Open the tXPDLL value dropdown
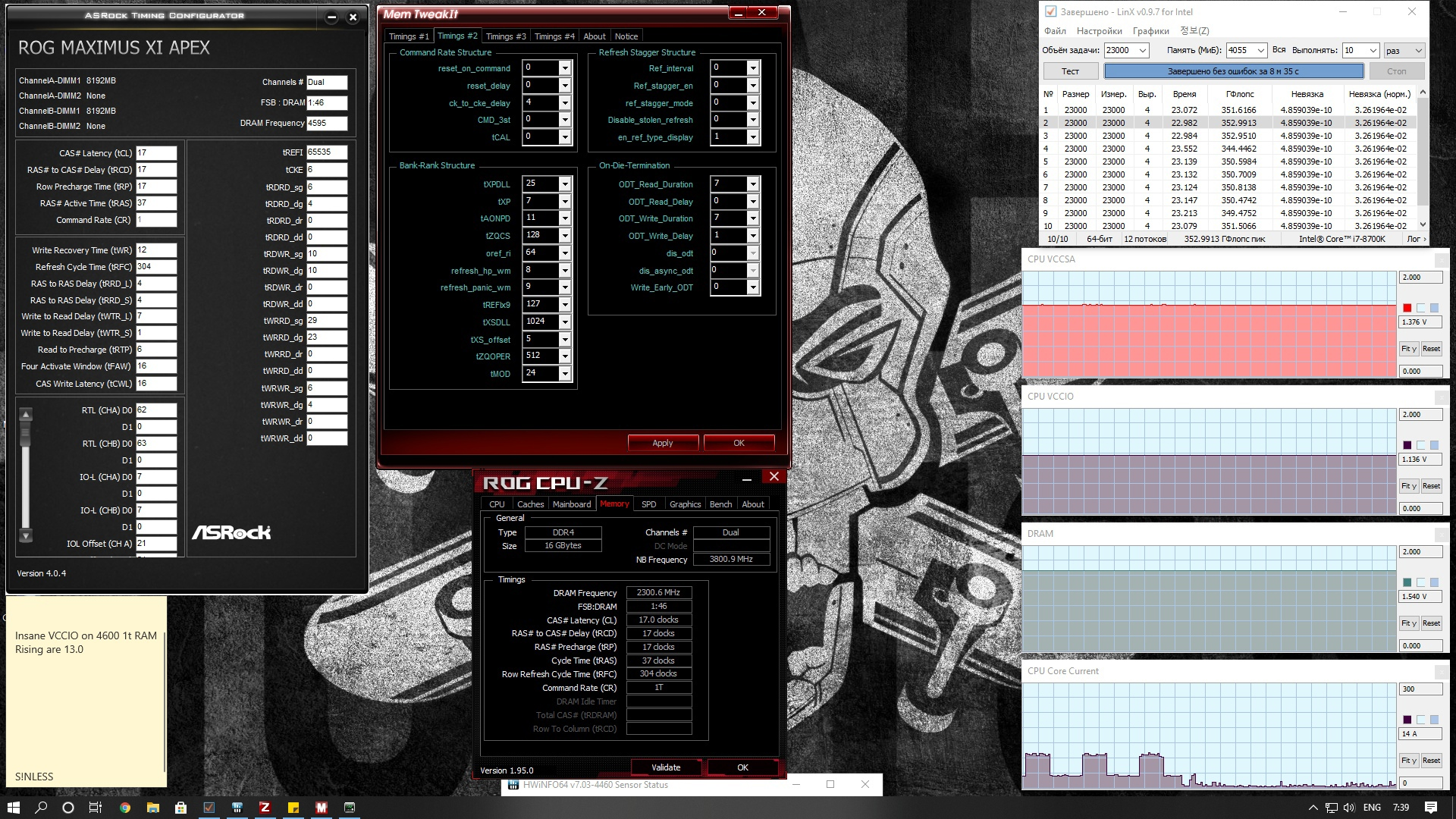1456x819 pixels. [x=564, y=184]
